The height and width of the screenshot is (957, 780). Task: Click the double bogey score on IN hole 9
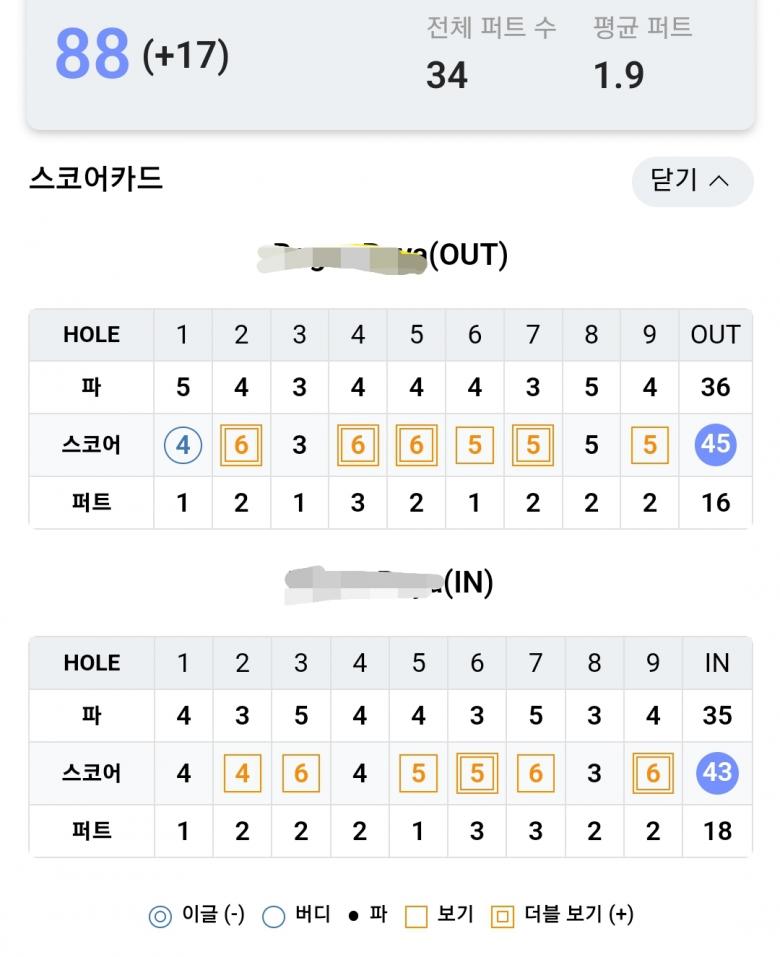[x=653, y=773]
